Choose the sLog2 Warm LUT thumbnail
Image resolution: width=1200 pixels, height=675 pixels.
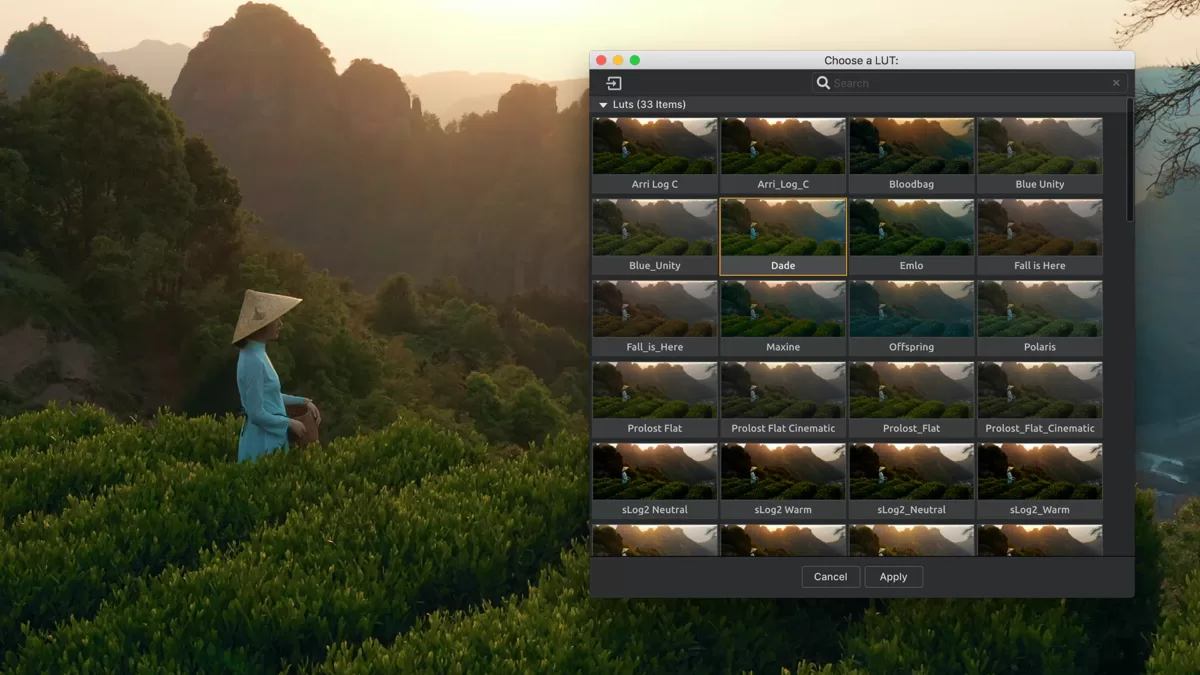(783, 481)
